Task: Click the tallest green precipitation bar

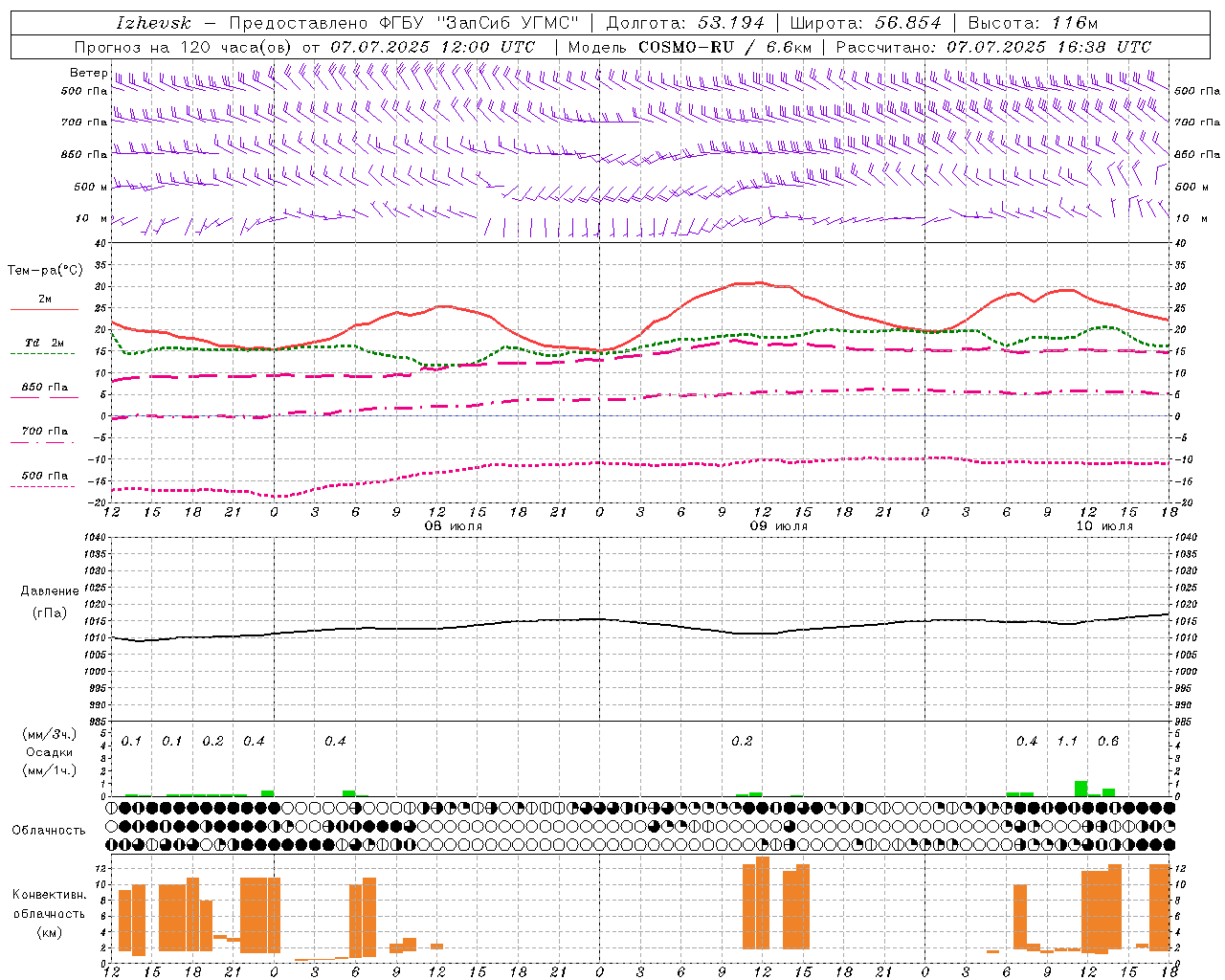Action: point(1080,789)
